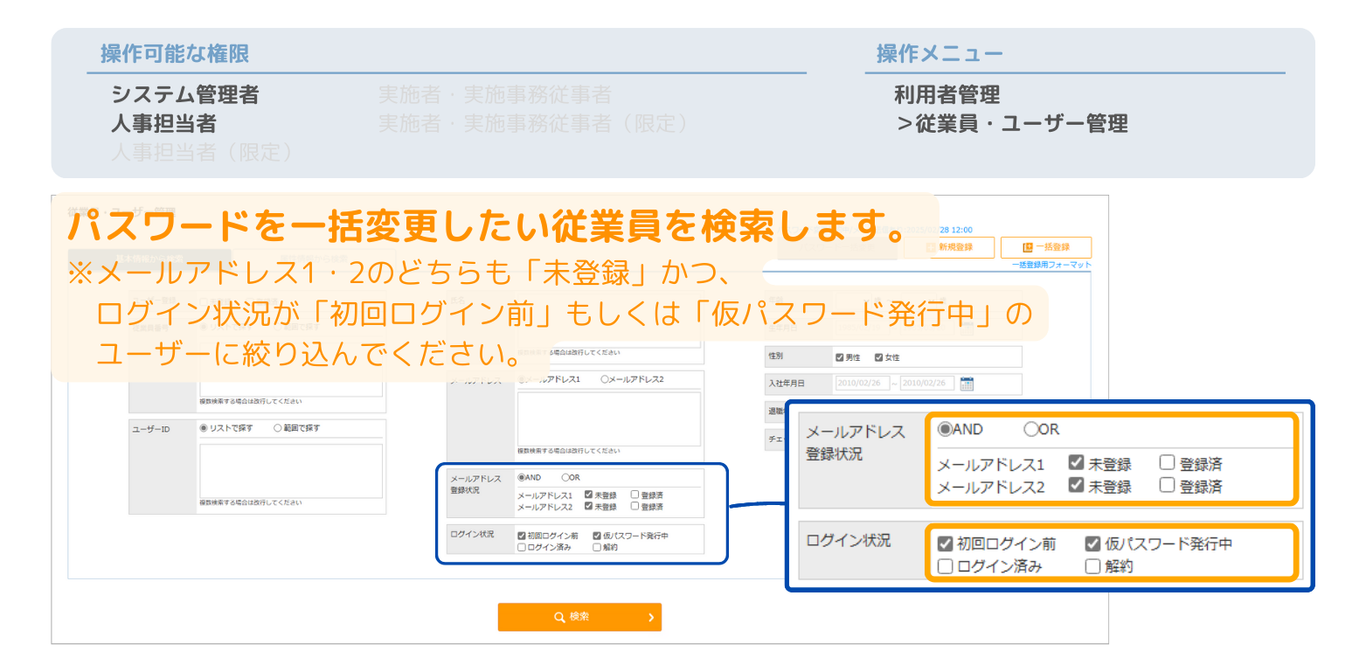Select the OR radio in enlarged callout
Screen dimensions: 1366x671
coord(1031,429)
